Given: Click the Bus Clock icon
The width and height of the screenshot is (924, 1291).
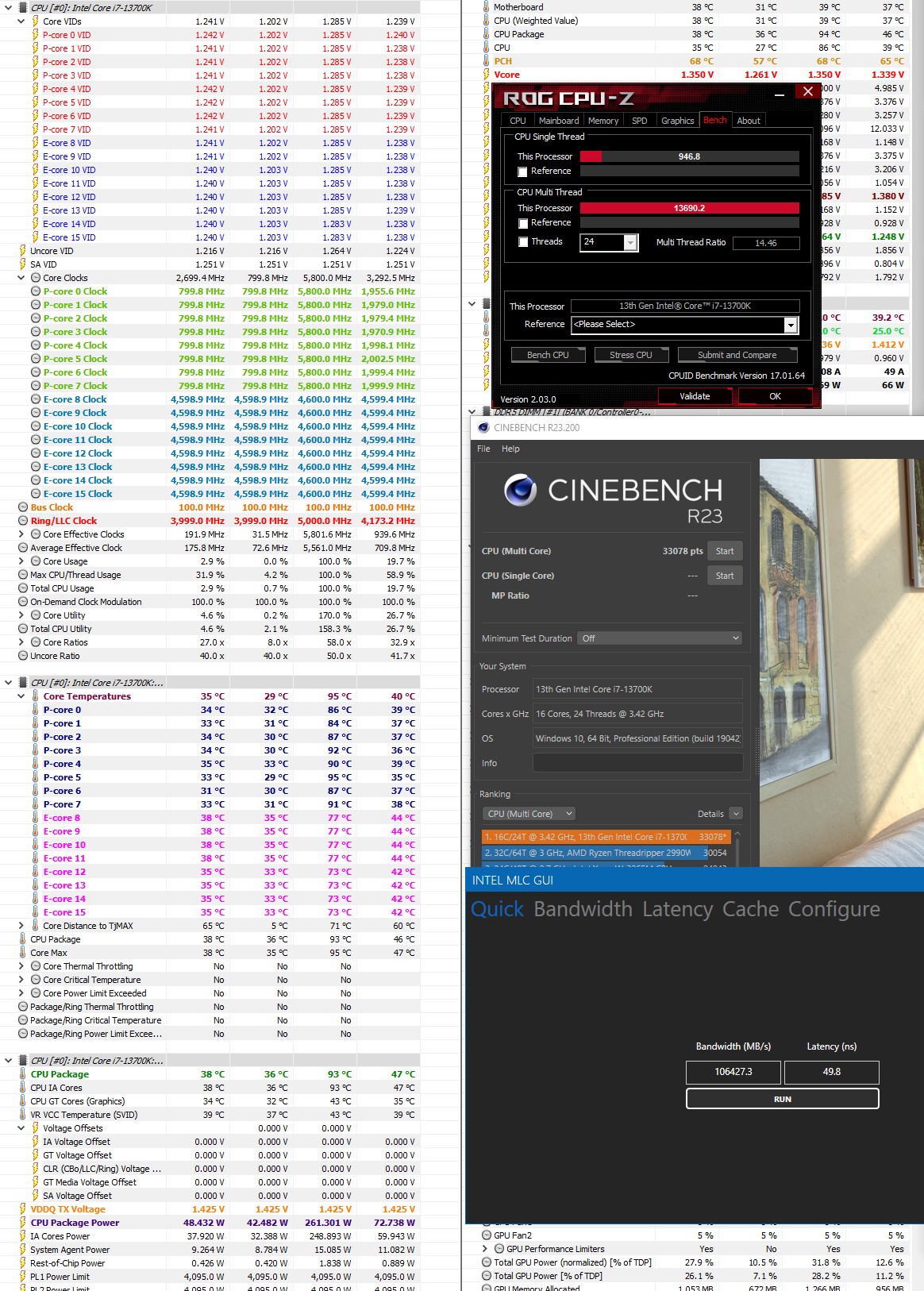Looking at the screenshot, I should (23, 507).
